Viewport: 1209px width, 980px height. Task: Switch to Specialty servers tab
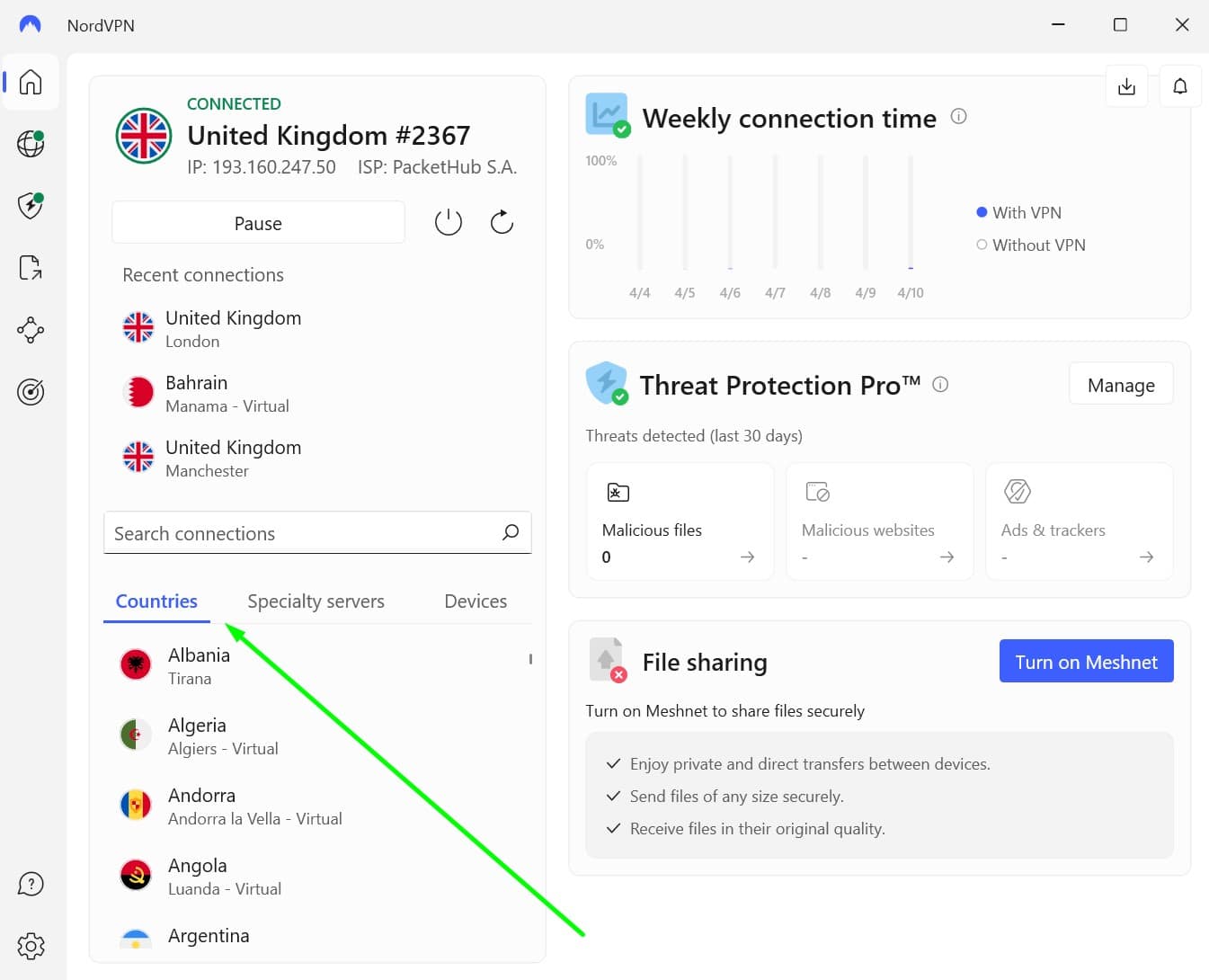[x=316, y=601]
